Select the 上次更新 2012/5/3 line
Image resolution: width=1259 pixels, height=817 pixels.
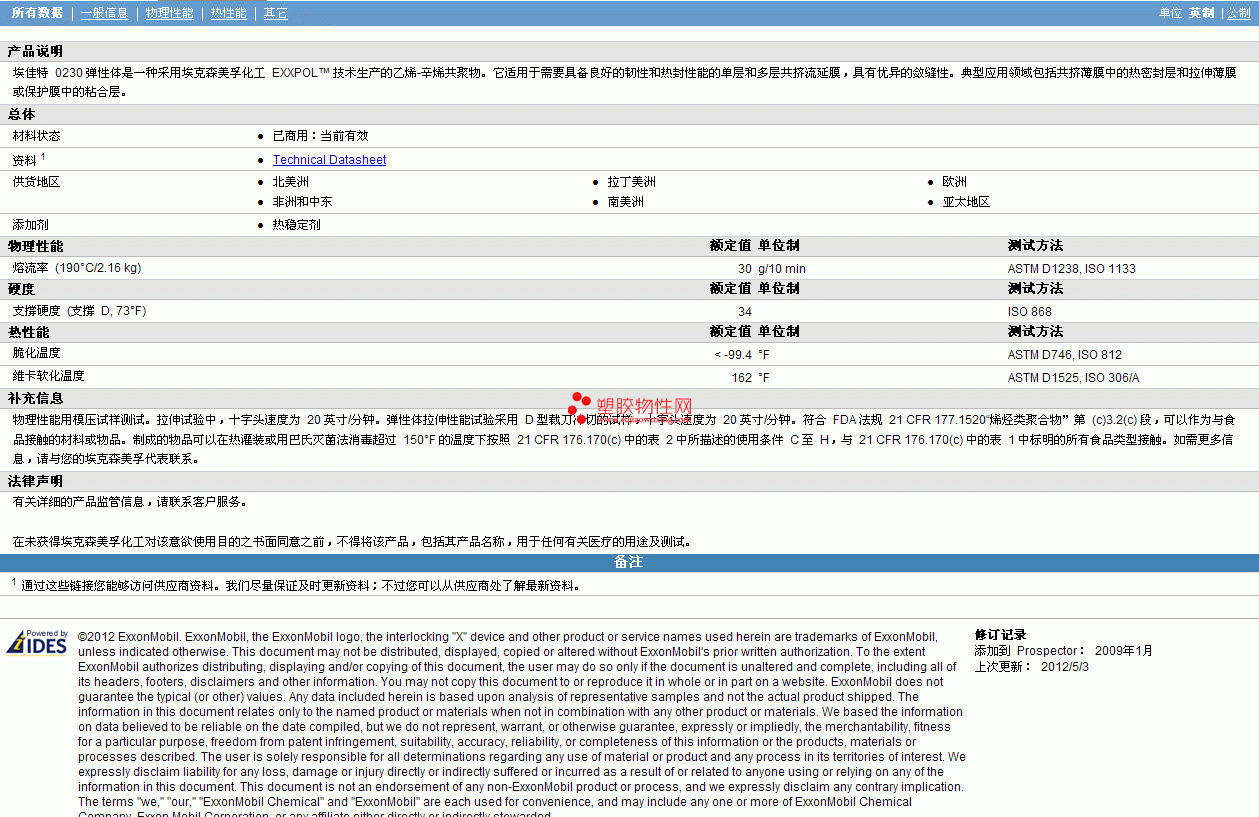tap(1032, 667)
